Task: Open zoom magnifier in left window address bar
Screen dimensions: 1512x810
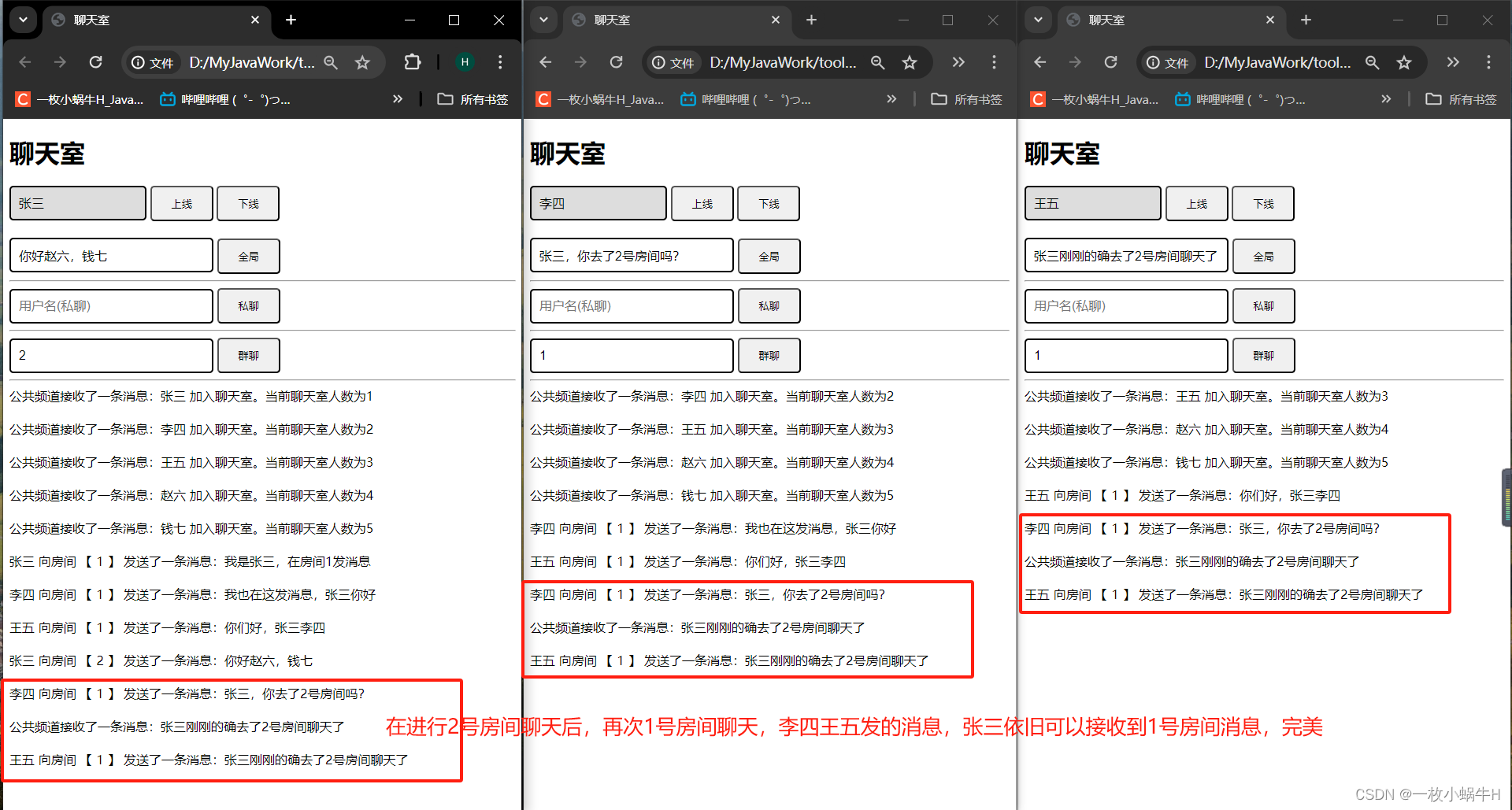Action: 331,62
